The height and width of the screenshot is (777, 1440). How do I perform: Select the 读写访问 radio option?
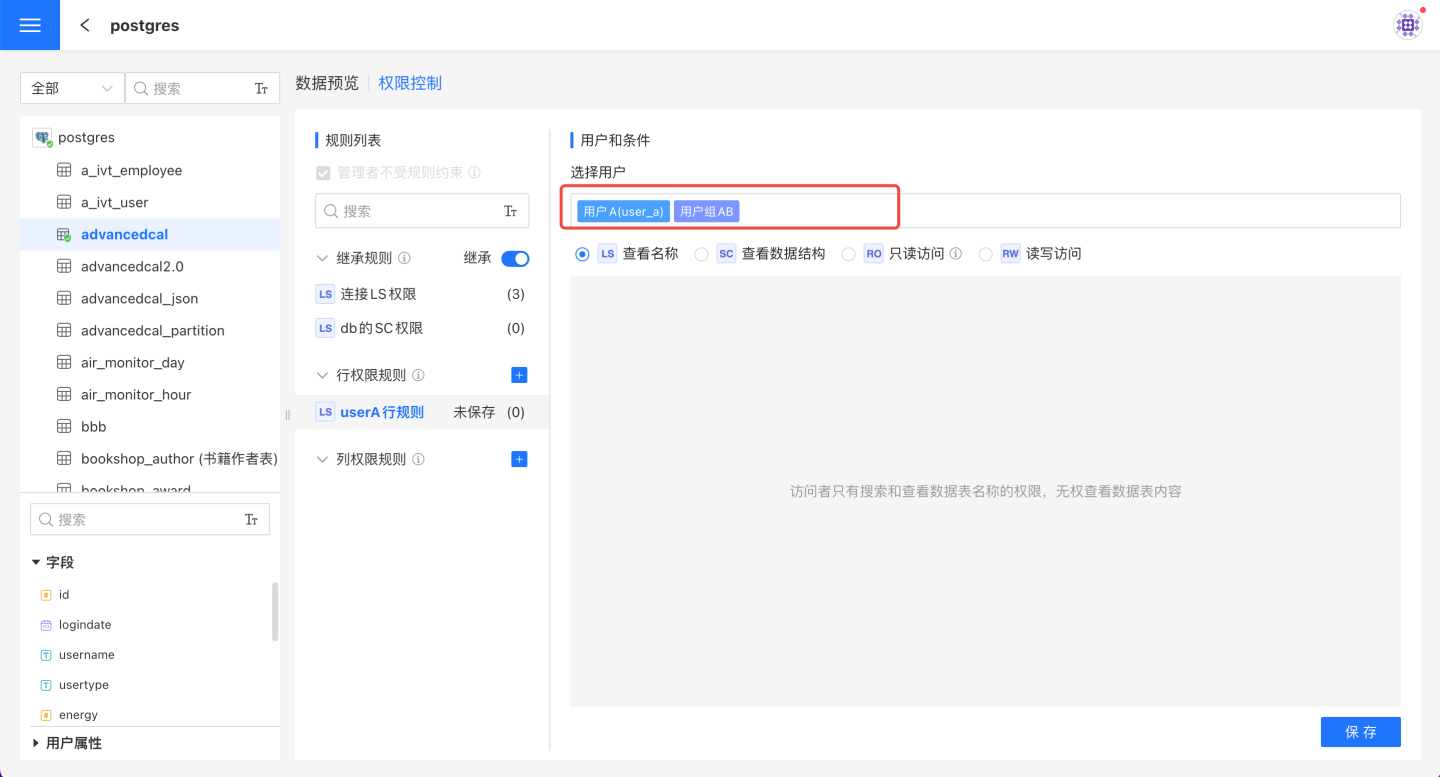click(986, 254)
